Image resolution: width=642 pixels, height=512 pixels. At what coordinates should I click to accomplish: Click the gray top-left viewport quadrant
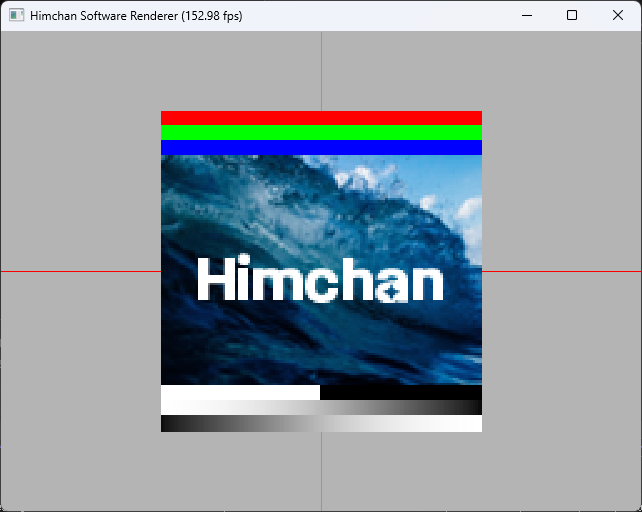tap(80, 150)
